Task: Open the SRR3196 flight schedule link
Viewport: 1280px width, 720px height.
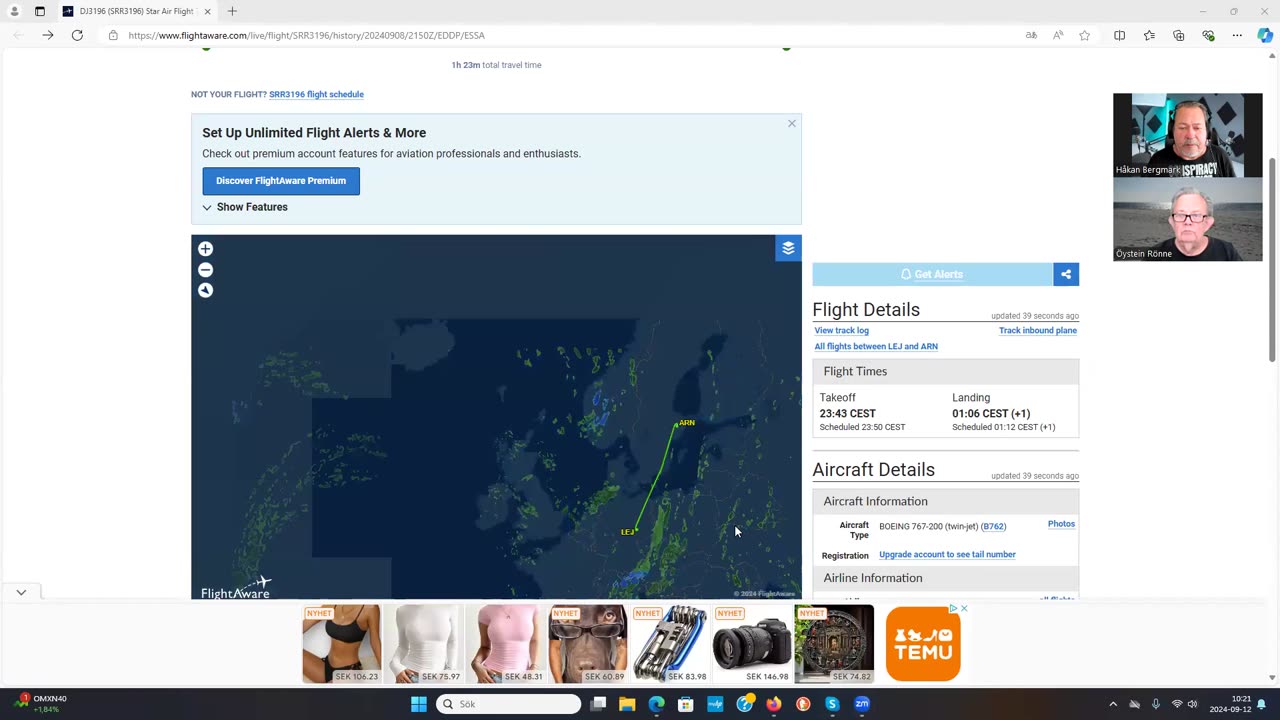Action: (x=316, y=94)
